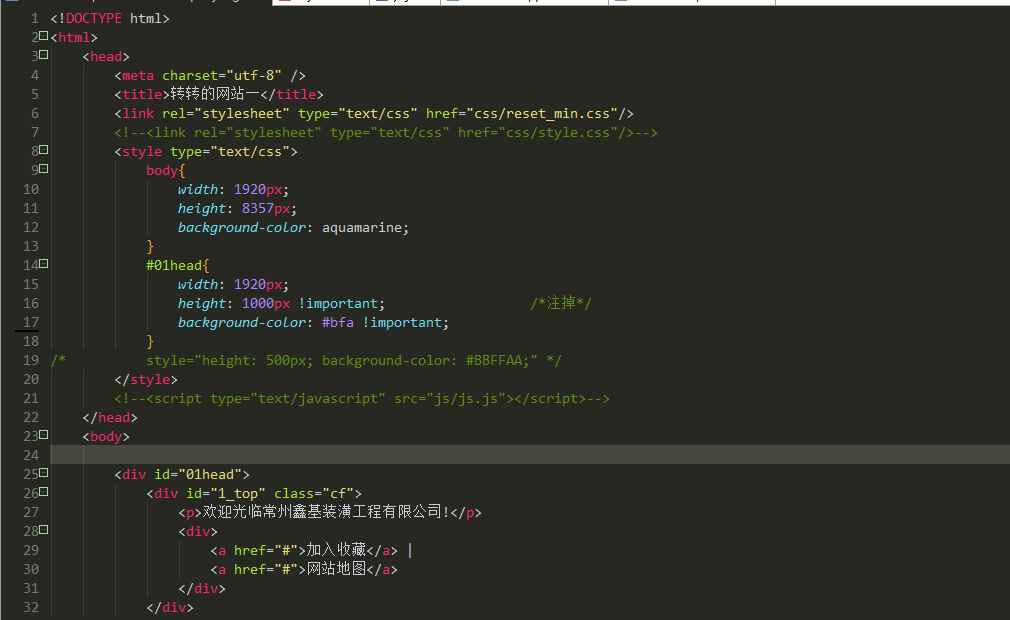Screen dimensions: 1010x620
Task: Select the body{ selector on line 9
Action: coord(166,171)
